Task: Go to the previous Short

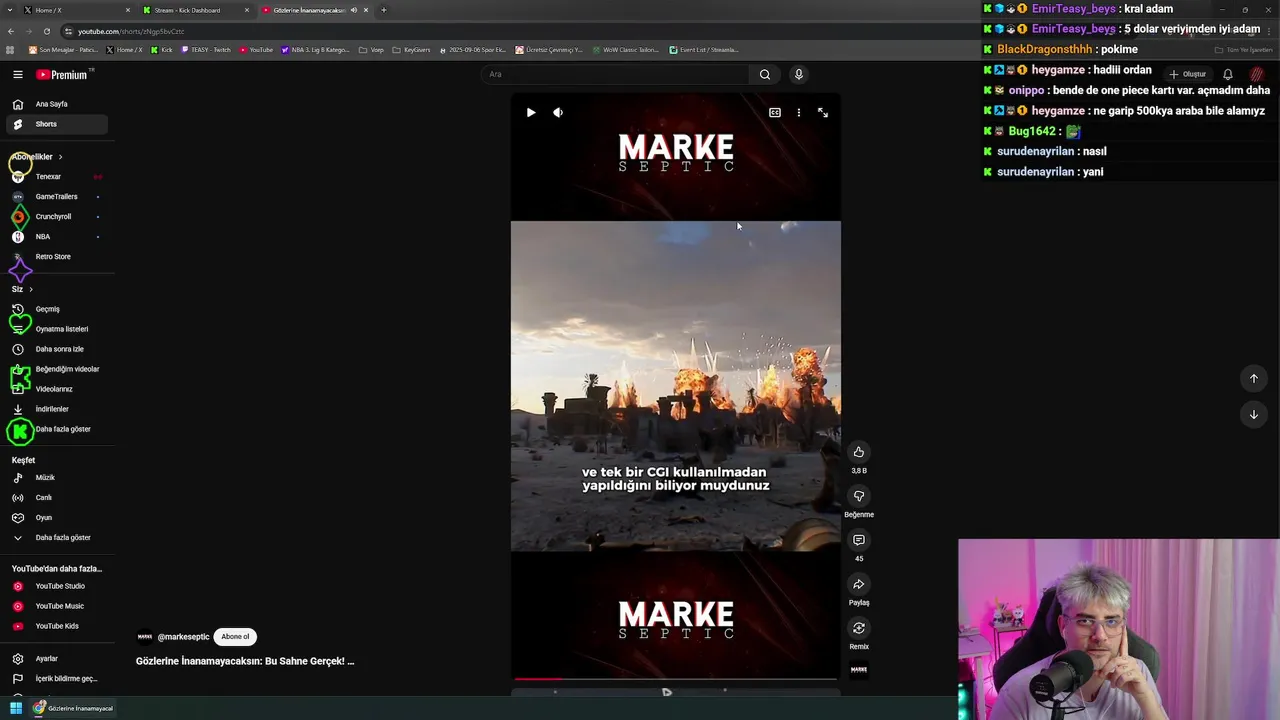Action: pos(1253,378)
